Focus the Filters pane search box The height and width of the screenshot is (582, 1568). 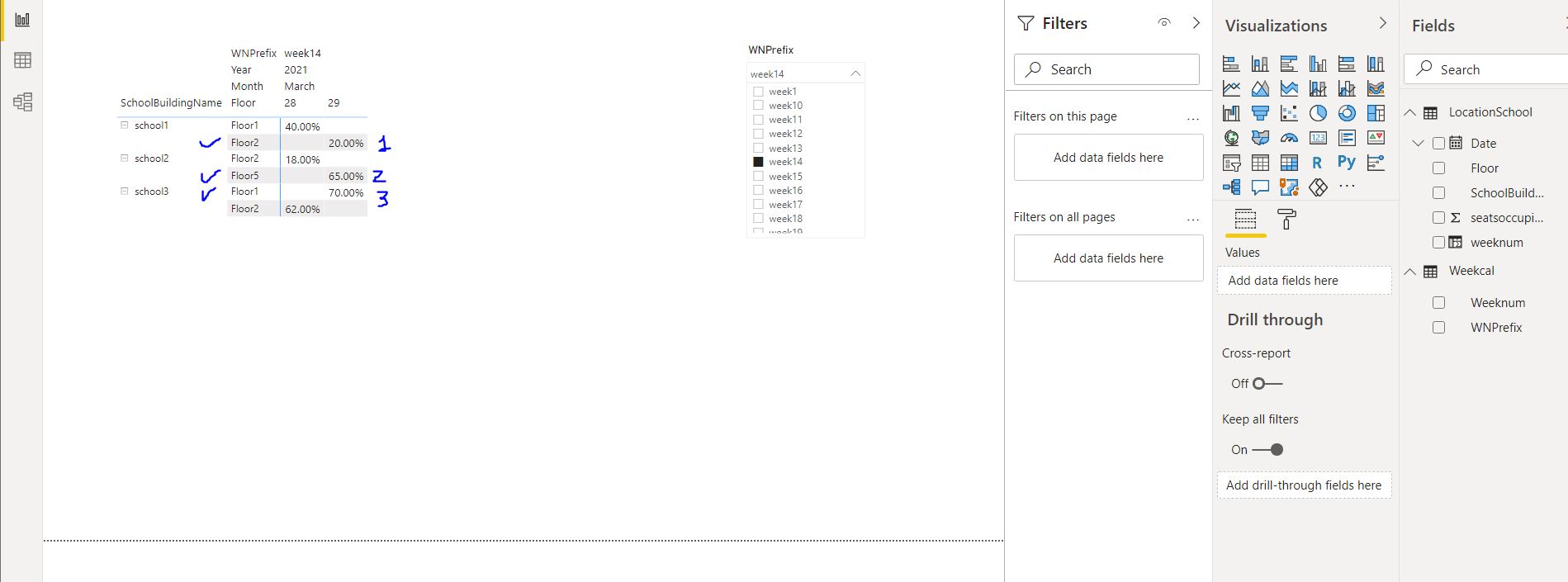pyautogui.click(x=1106, y=69)
